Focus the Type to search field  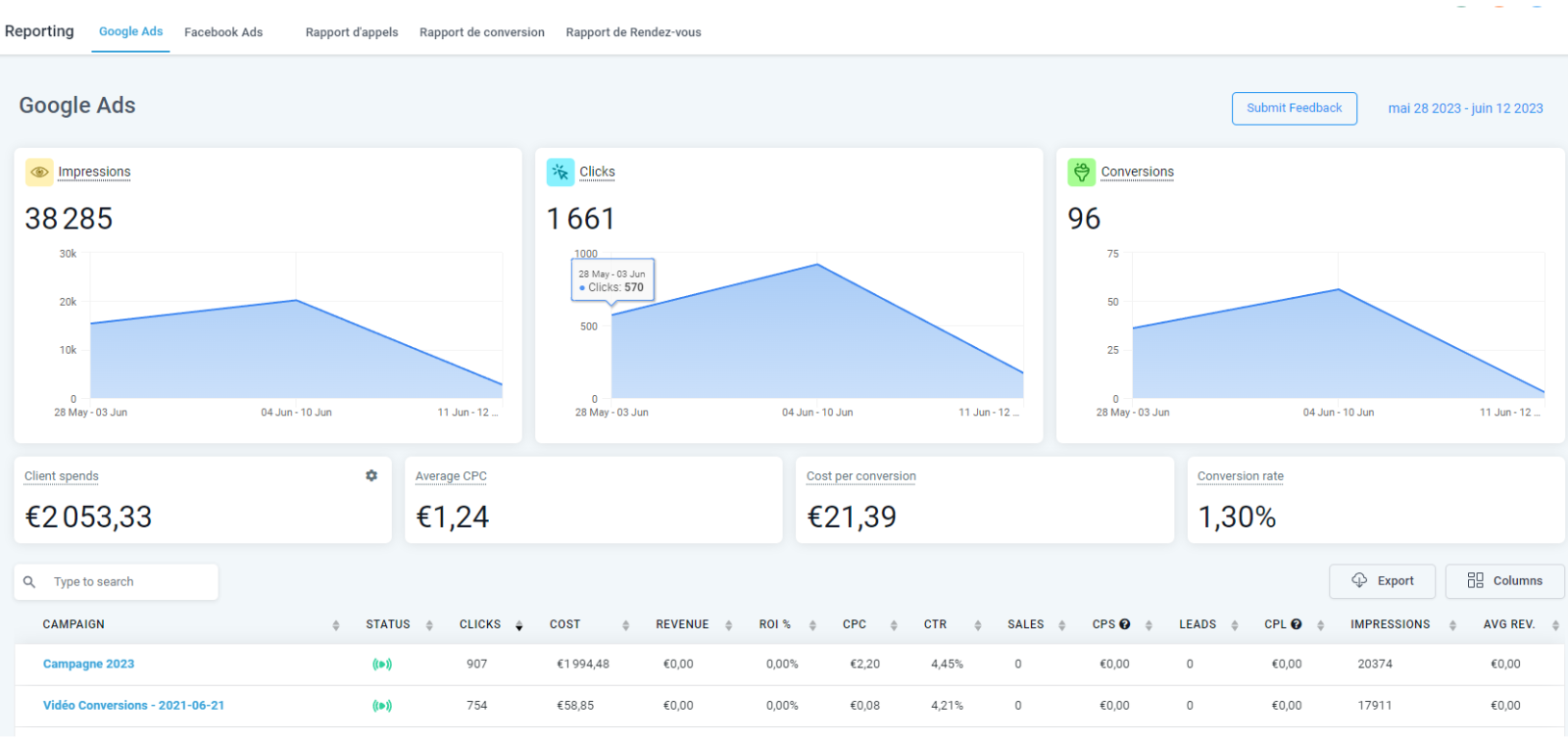click(x=127, y=582)
